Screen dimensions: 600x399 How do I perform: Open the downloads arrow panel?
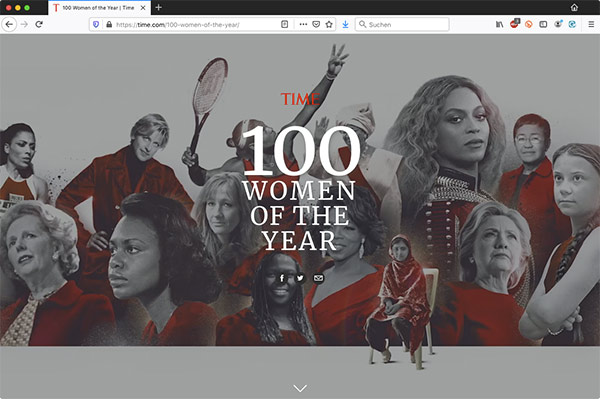coord(345,24)
